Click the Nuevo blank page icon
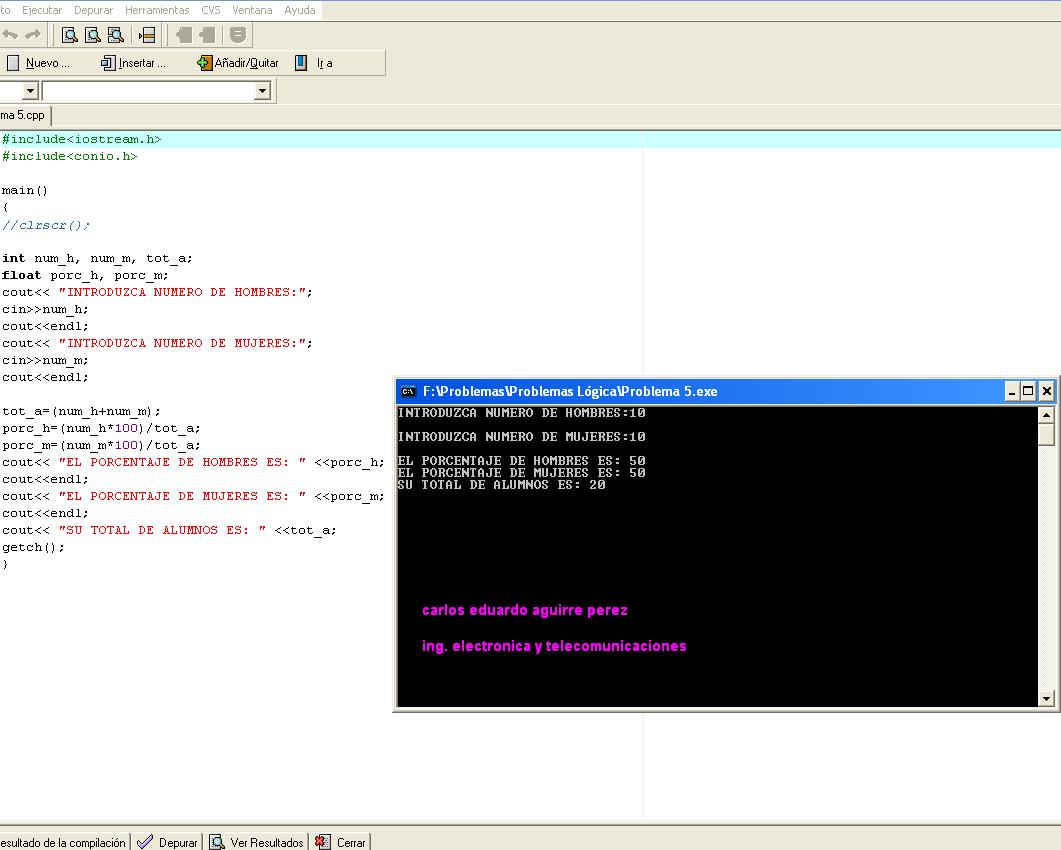 click(x=13, y=63)
